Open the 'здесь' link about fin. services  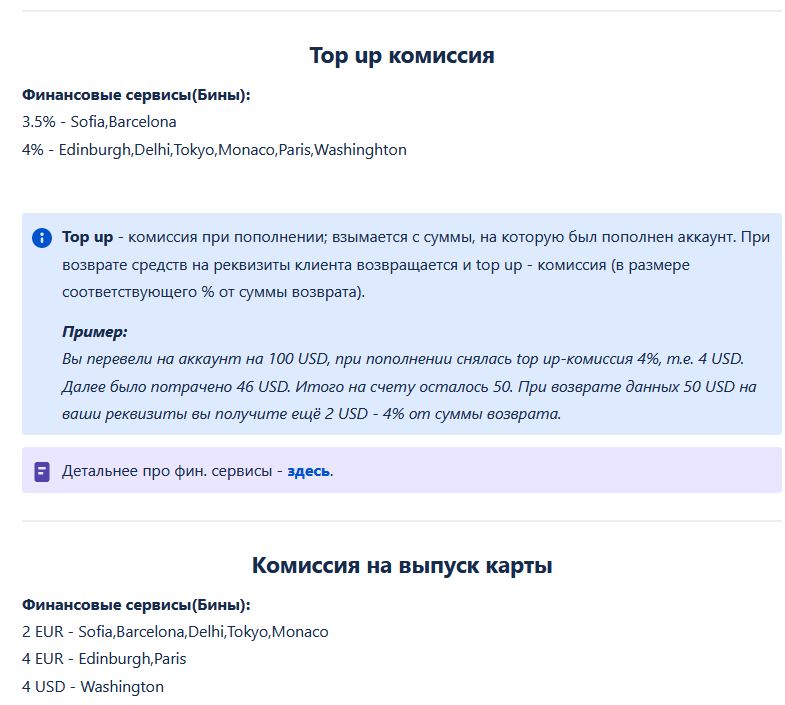[x=308, y=471]
